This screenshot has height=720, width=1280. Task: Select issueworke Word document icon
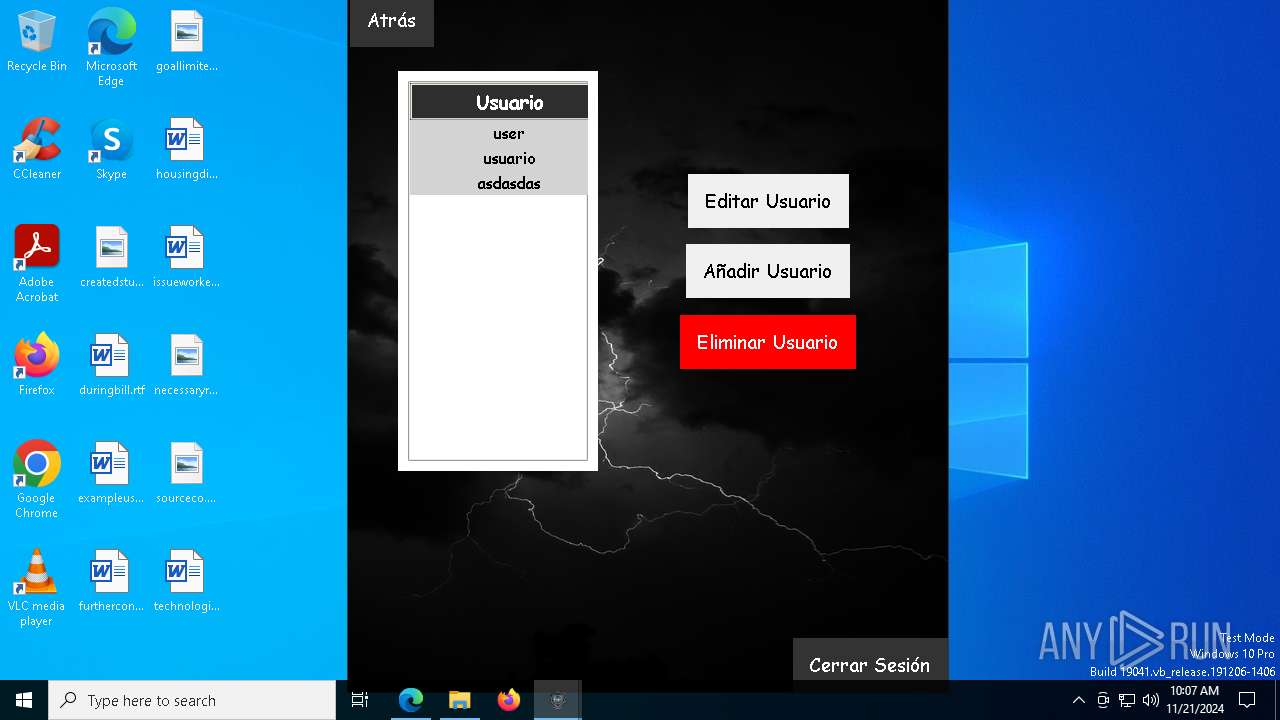click(186, 258)
